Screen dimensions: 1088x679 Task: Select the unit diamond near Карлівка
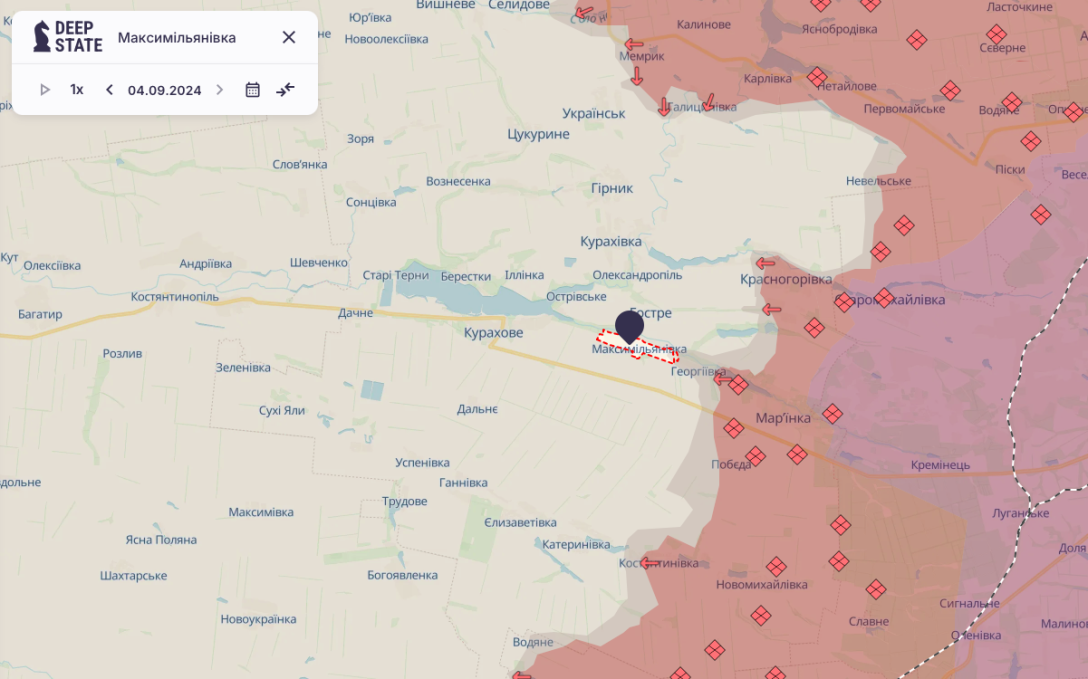tap(816, 76)
